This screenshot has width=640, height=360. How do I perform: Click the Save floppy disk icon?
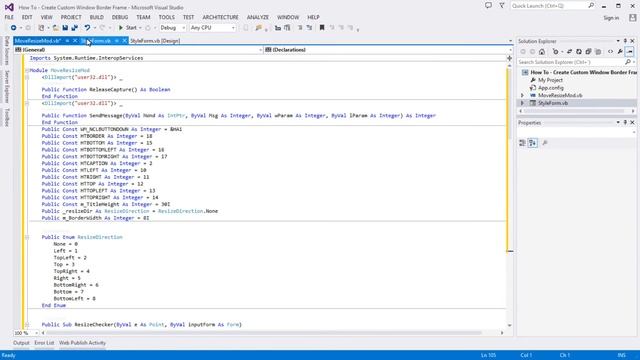[x=65, y=28]
